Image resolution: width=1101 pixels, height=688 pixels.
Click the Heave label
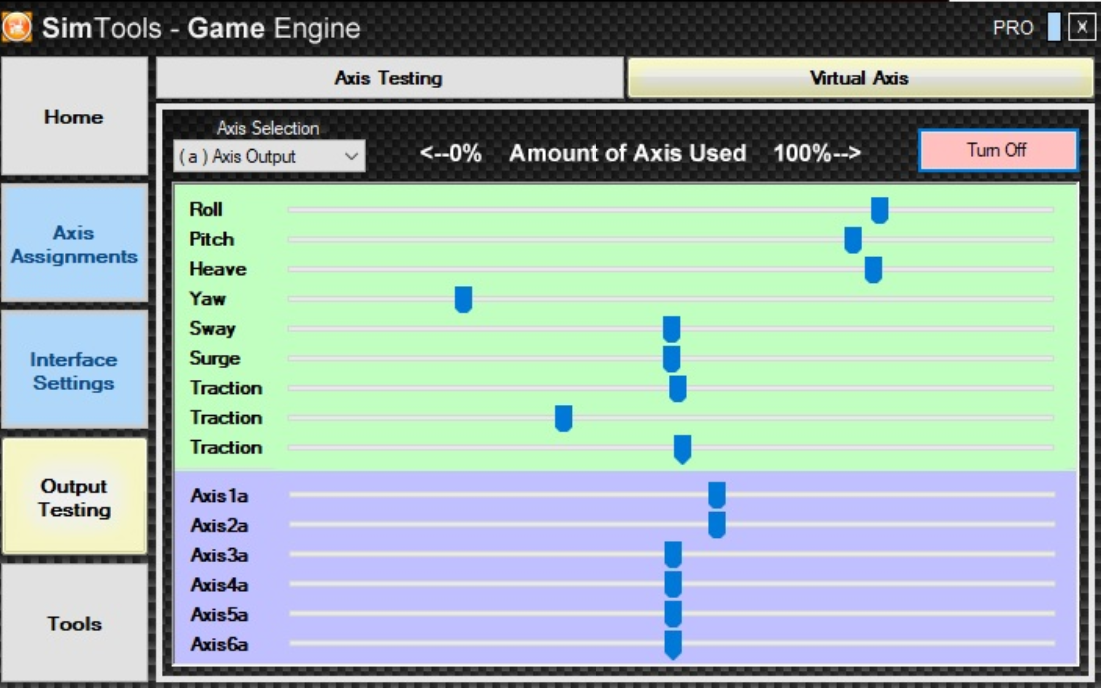coord(218,269)
